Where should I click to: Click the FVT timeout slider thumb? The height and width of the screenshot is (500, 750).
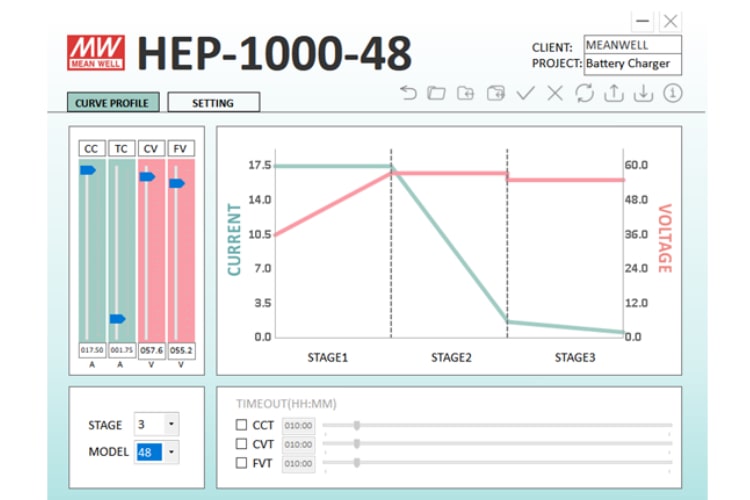[x=357, y=462]
